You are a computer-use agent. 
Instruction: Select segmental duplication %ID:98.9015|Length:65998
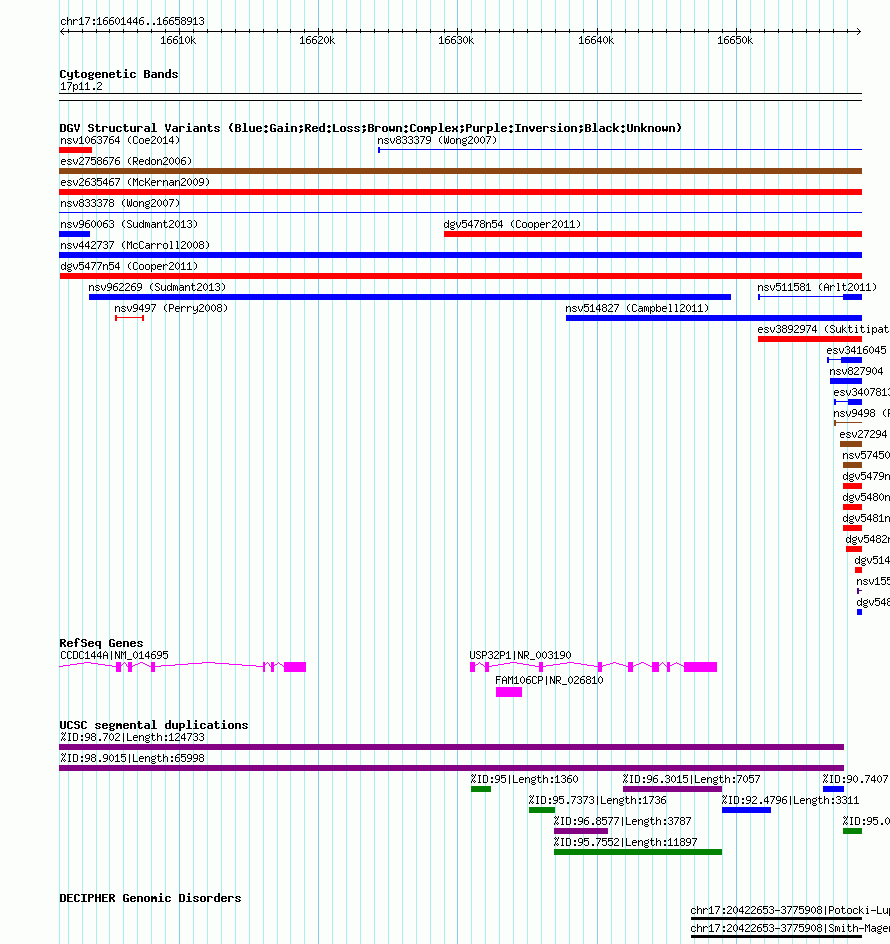click(x=452, y=768)
